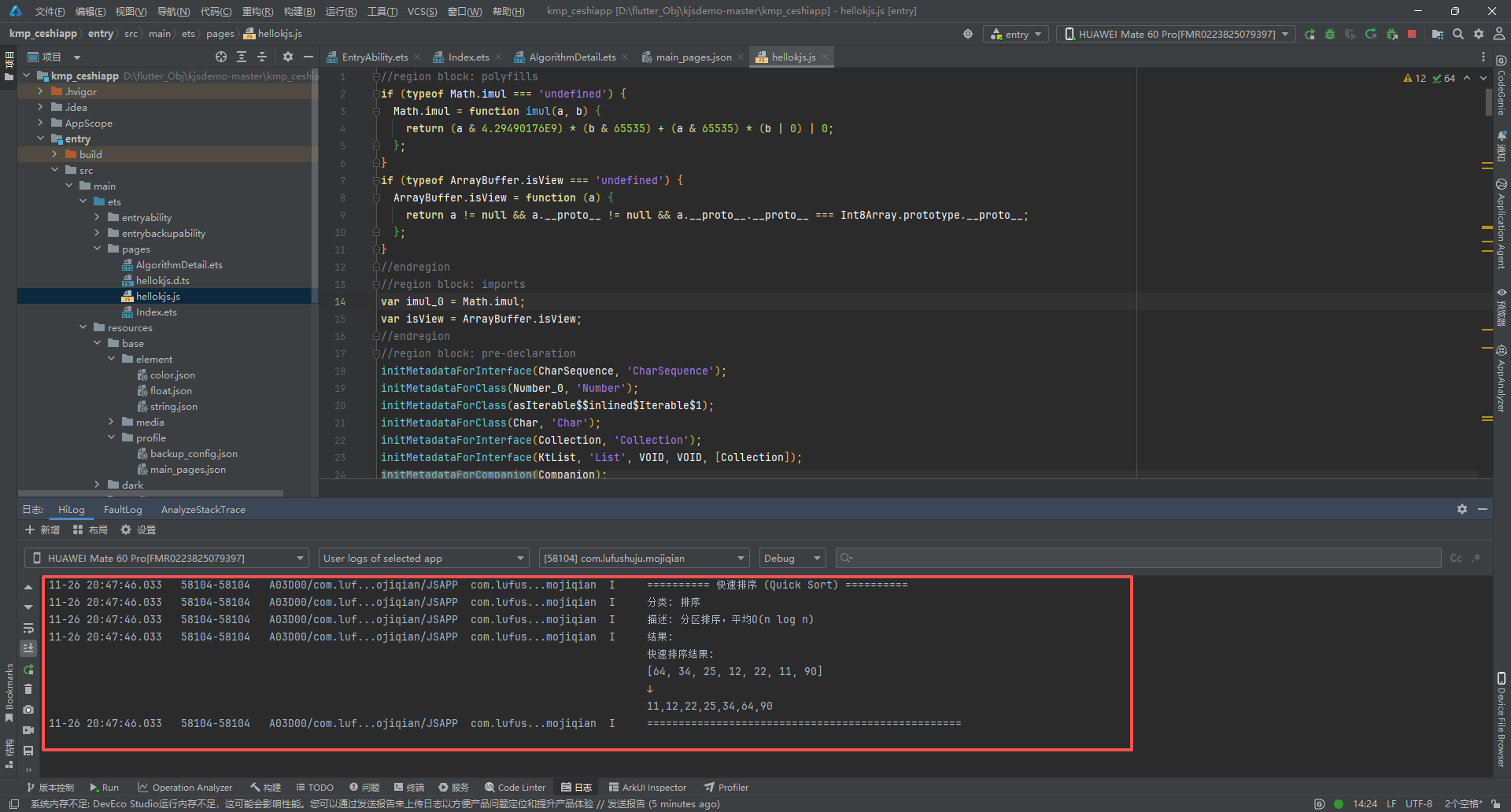Screen dimensions: 1511x812
Task: Open the user account profile icon
Action: [x=1499, y=34]
